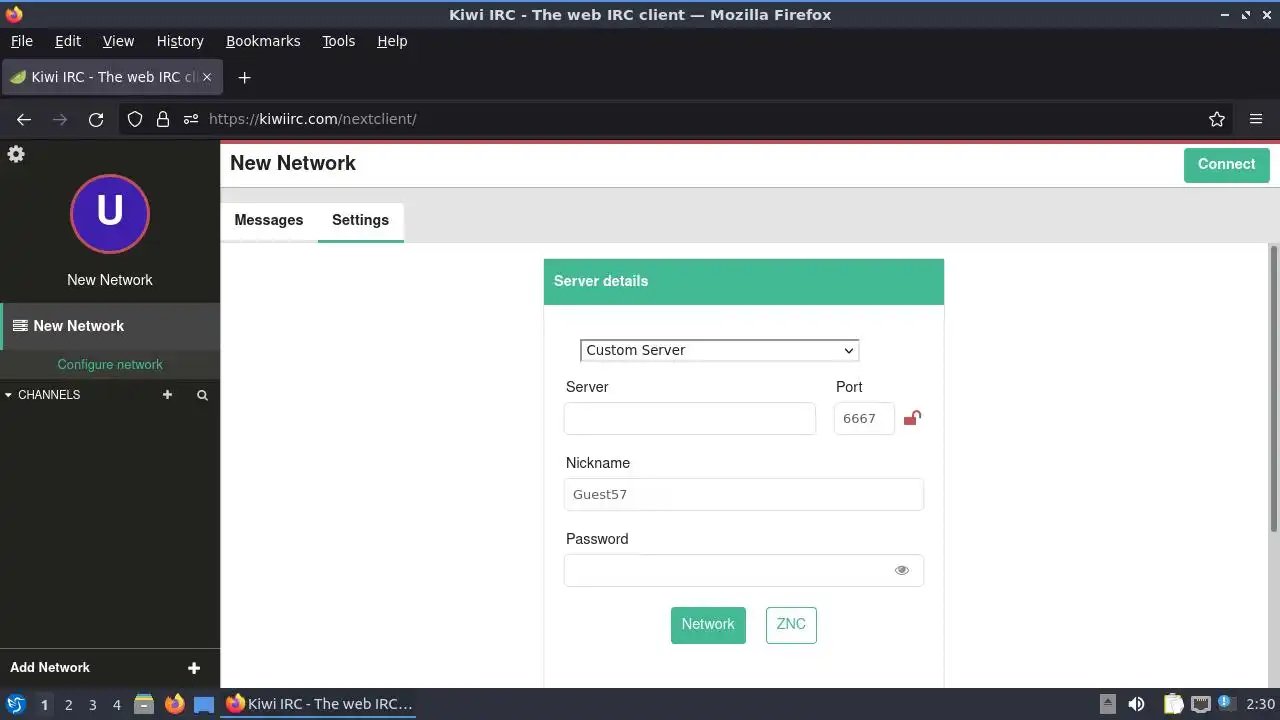Open the Custom Server dropdown
Screen dimensions: 1280x720
[x=720, y=350]
